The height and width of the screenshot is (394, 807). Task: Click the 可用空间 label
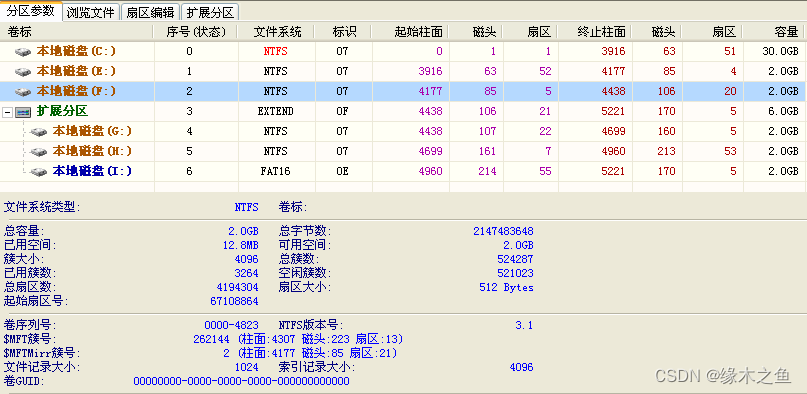(x=305, y=245)
